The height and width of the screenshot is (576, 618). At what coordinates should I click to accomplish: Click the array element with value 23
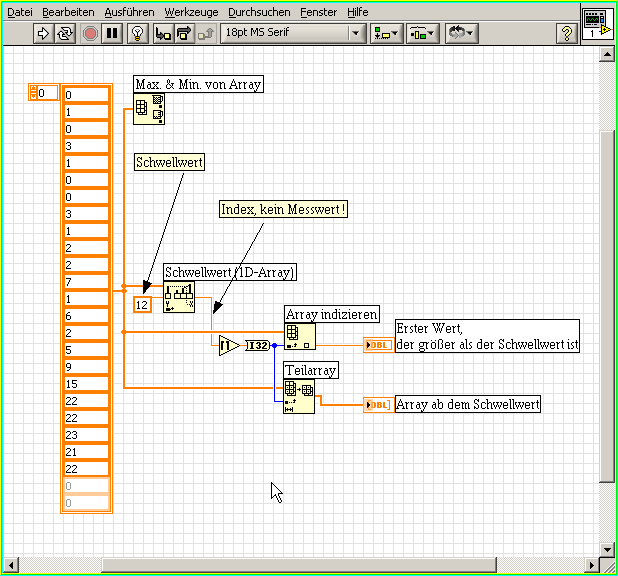[86, 435]
